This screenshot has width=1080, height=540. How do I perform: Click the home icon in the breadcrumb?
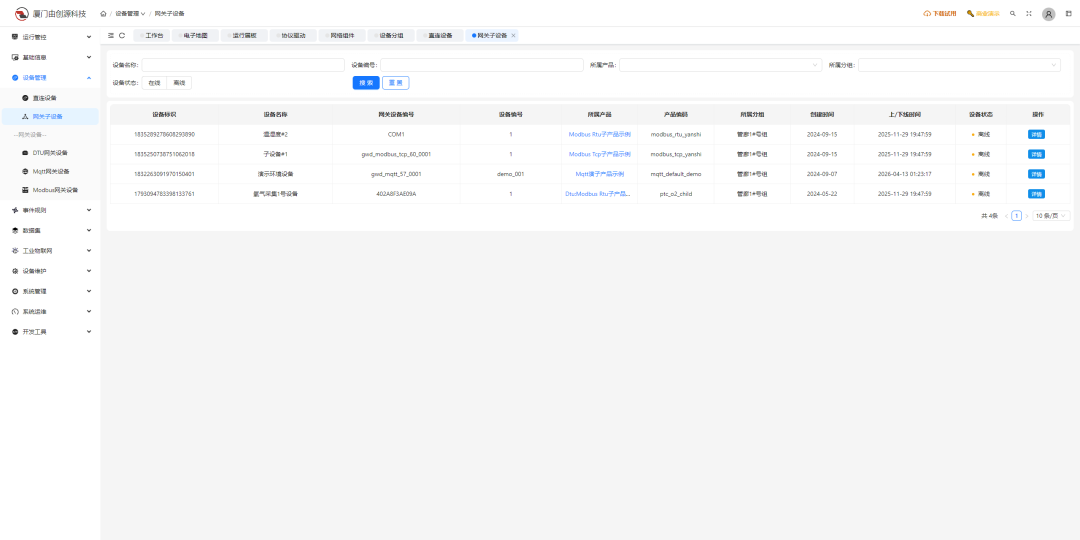click(x=104, y=14)
